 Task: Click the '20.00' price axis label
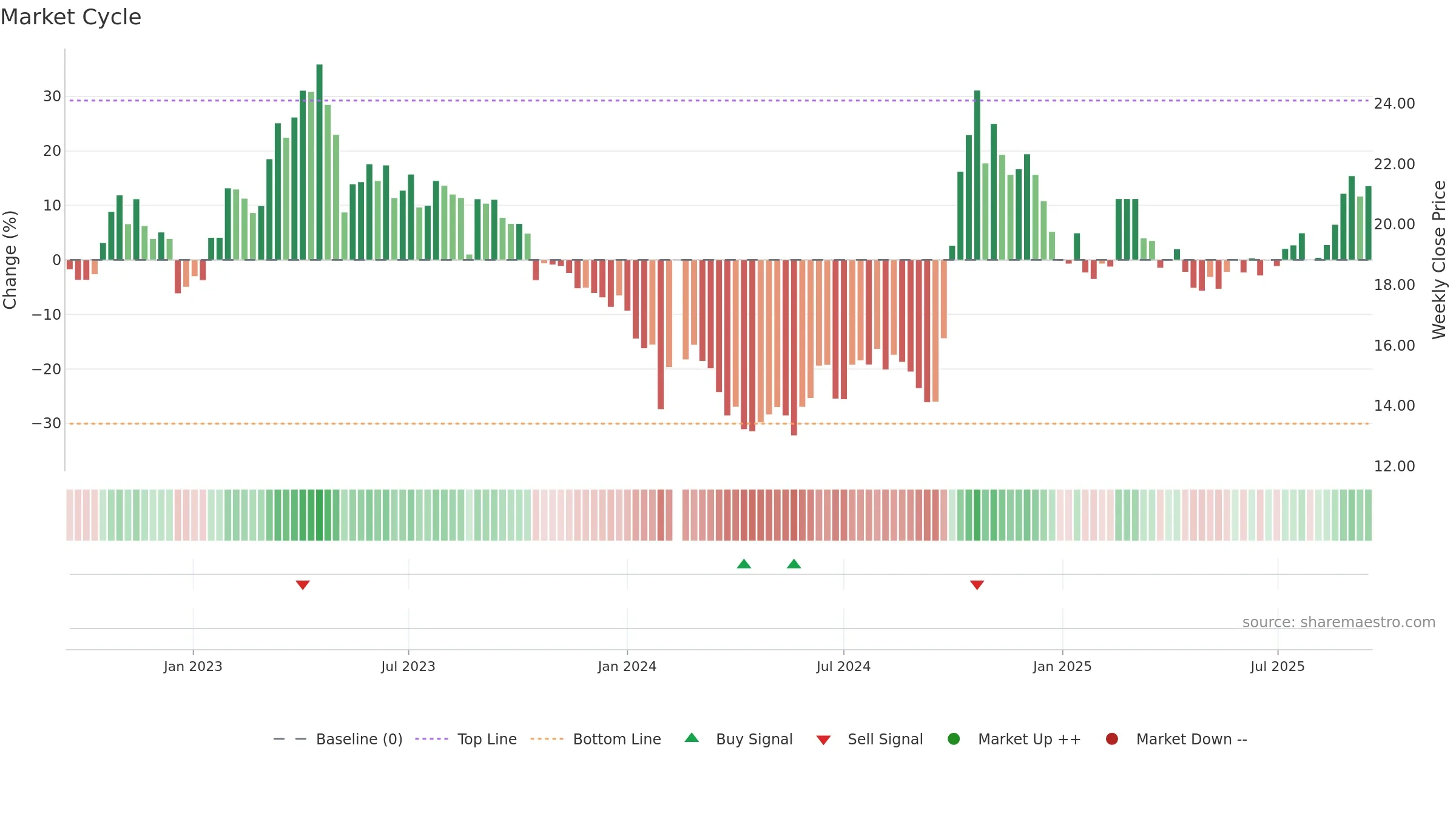coord(1394,224)
